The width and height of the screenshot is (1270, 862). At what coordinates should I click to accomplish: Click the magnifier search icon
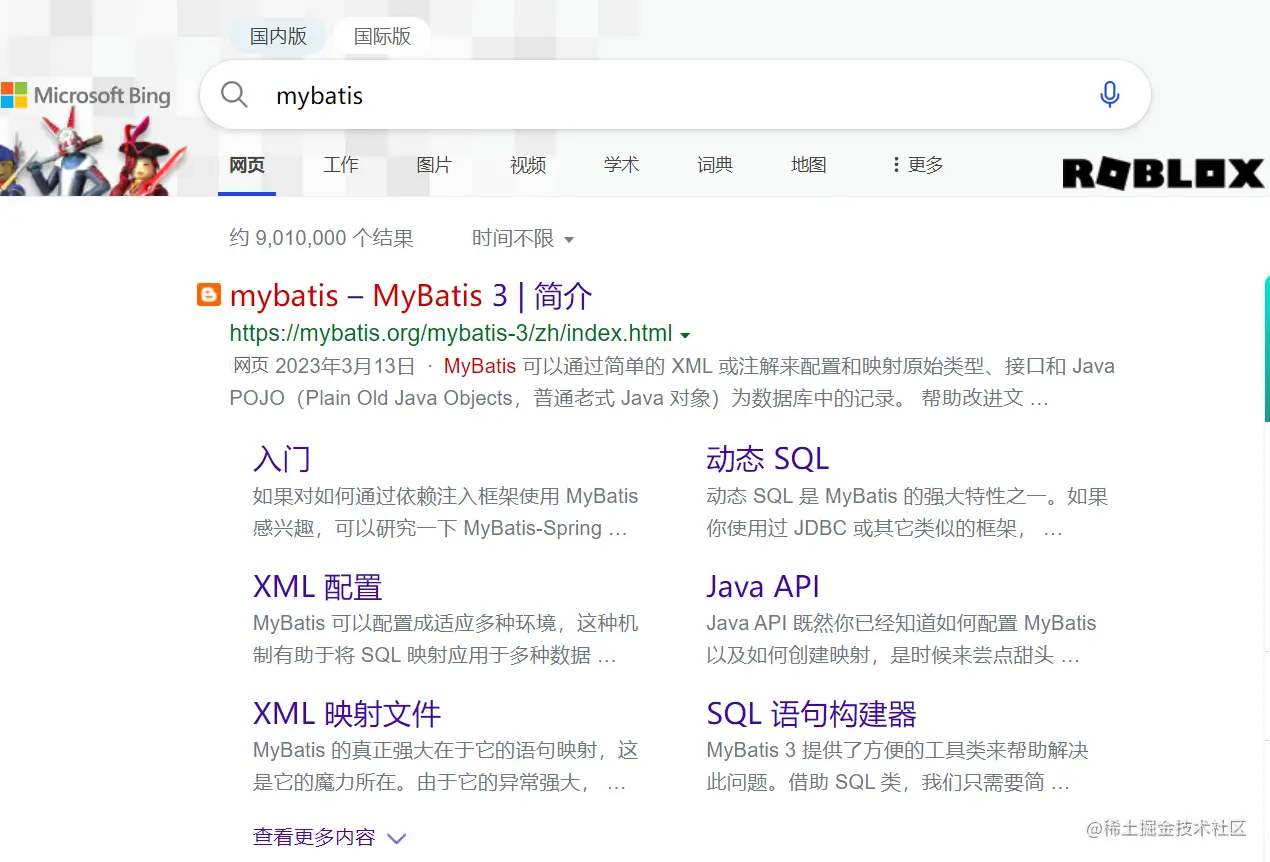(234, 95)
